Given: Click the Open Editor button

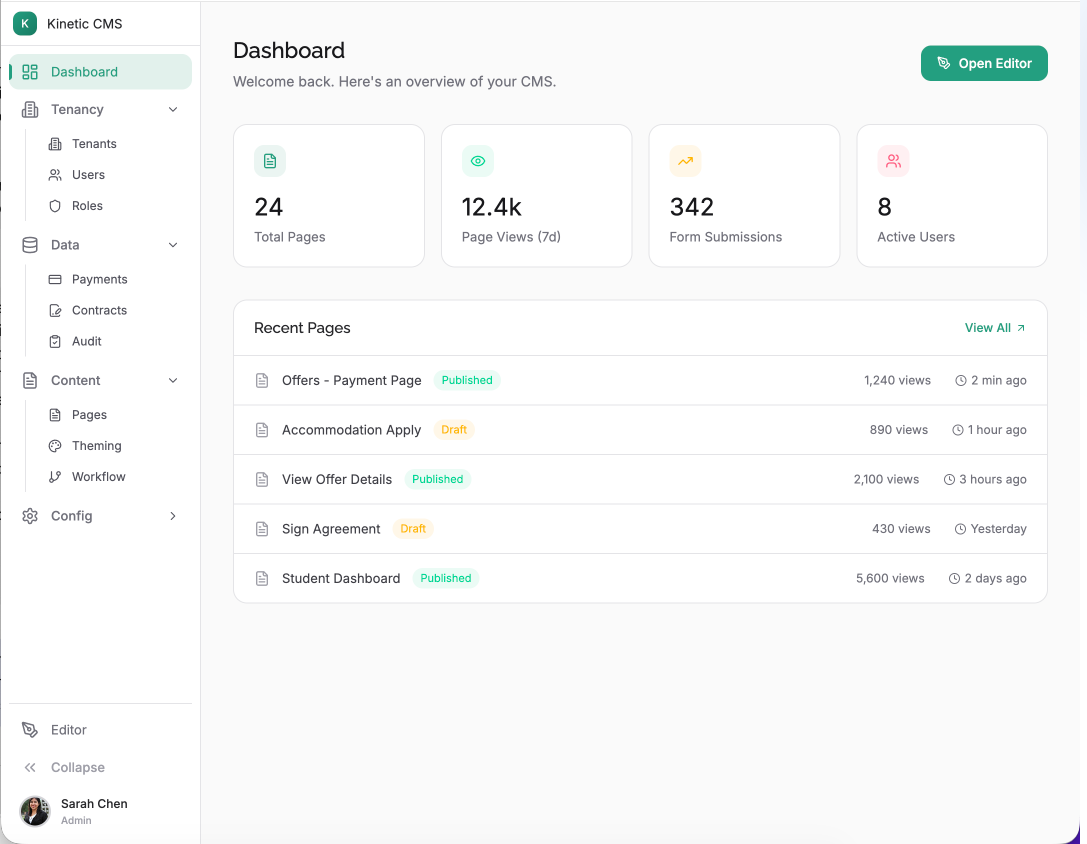Looking at the screenshot, I should (984, 63).
